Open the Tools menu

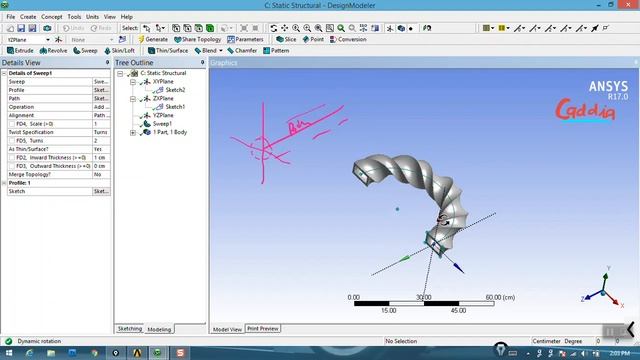(74, 17)
